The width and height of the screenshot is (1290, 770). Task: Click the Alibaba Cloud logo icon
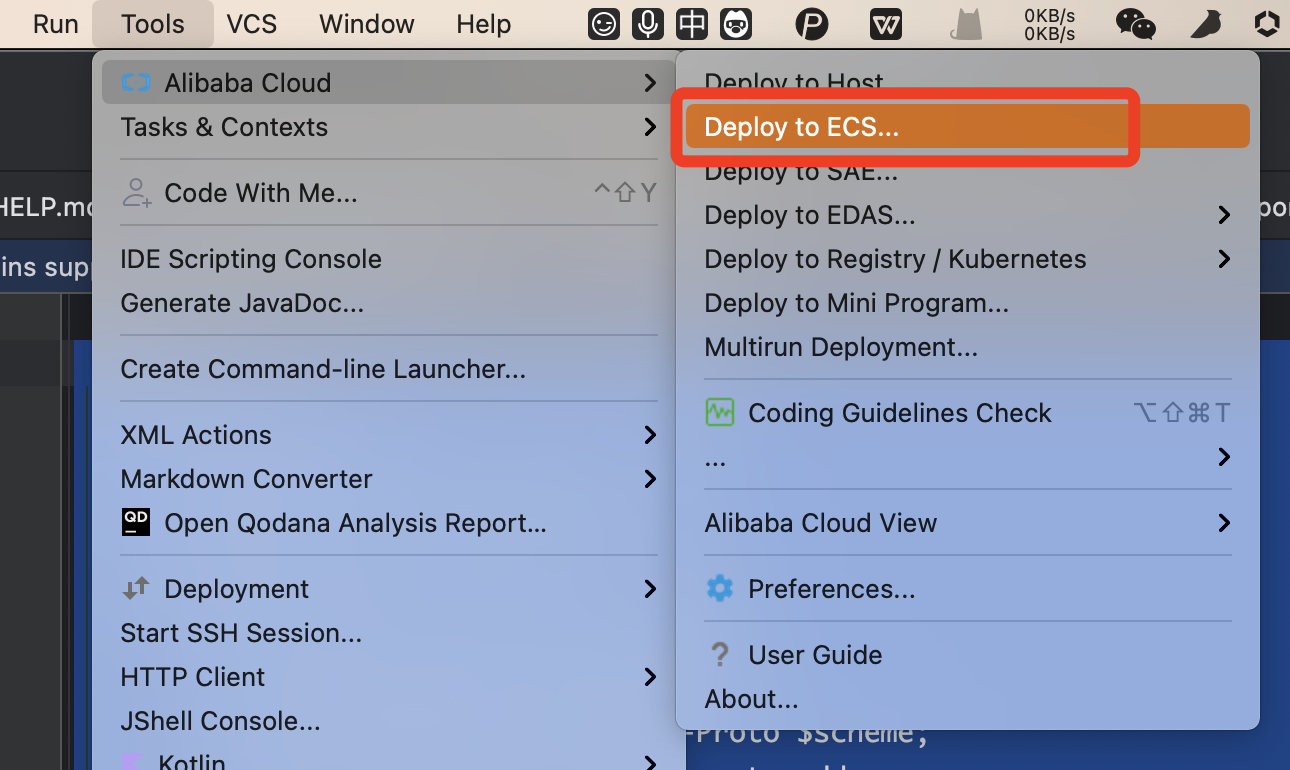coord(135,83)
